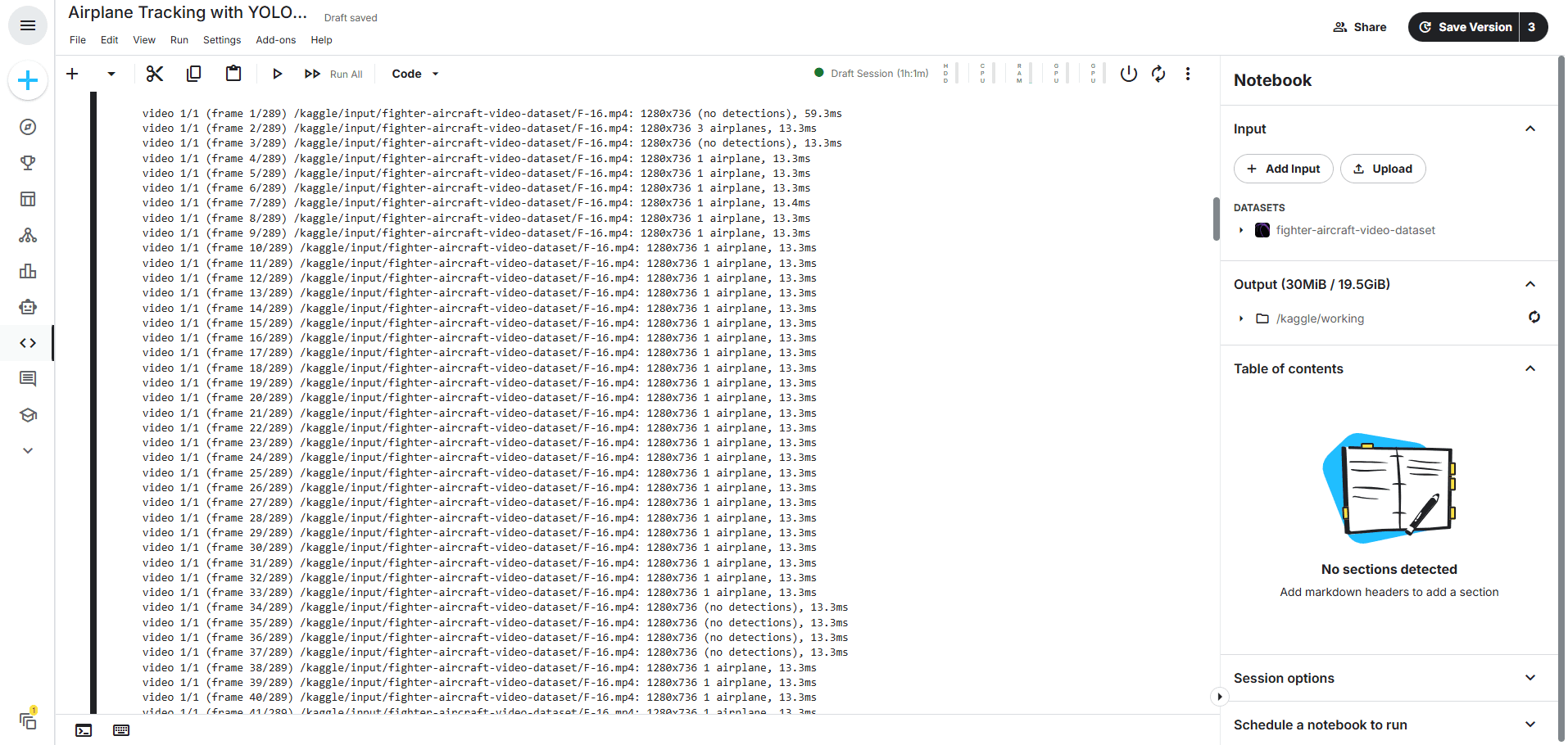
Task: Open version history number 3 button
Action: click(x=1533, y=27)
